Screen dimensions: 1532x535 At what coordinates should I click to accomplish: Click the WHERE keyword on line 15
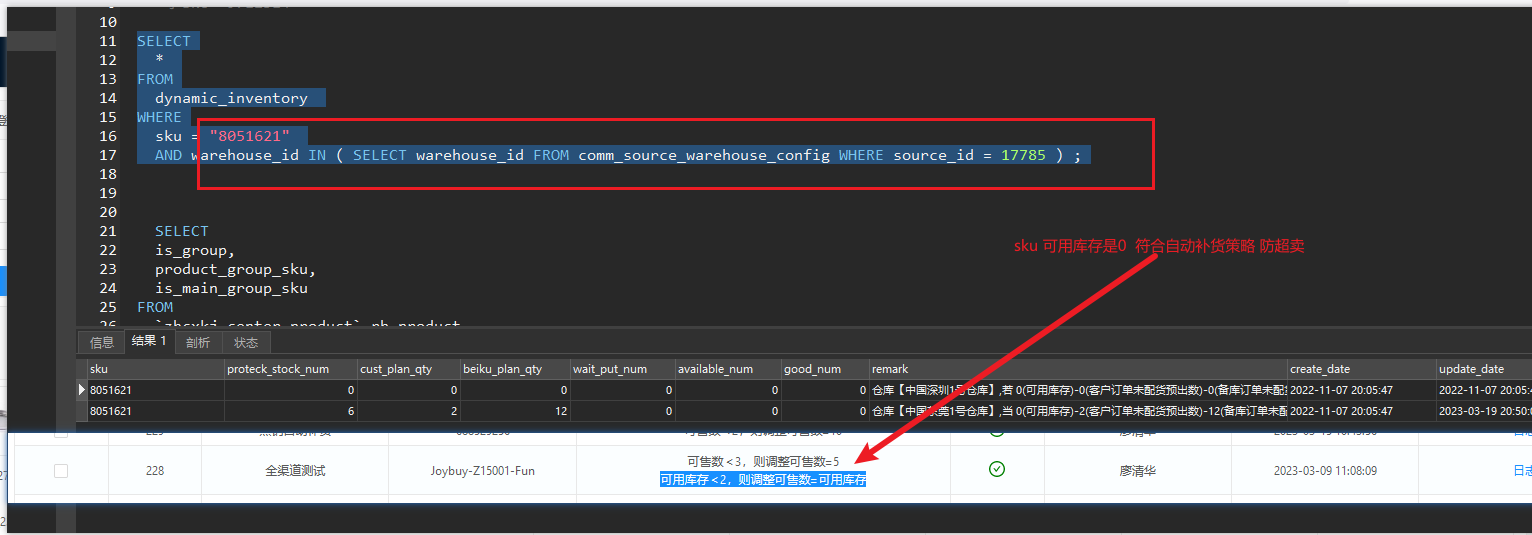pyautogui.click(x=159, y=117)
